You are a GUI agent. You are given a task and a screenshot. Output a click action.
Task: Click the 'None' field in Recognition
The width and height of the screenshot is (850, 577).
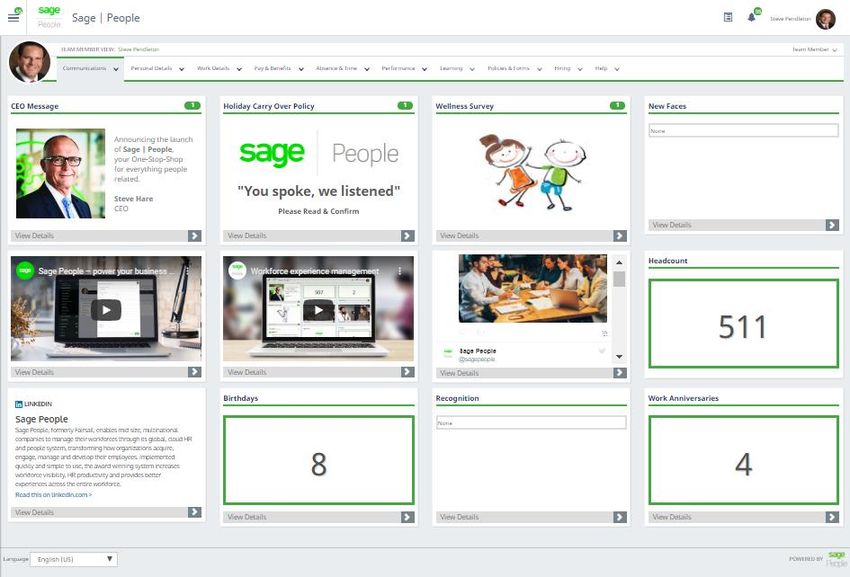[x=531, y=423]
